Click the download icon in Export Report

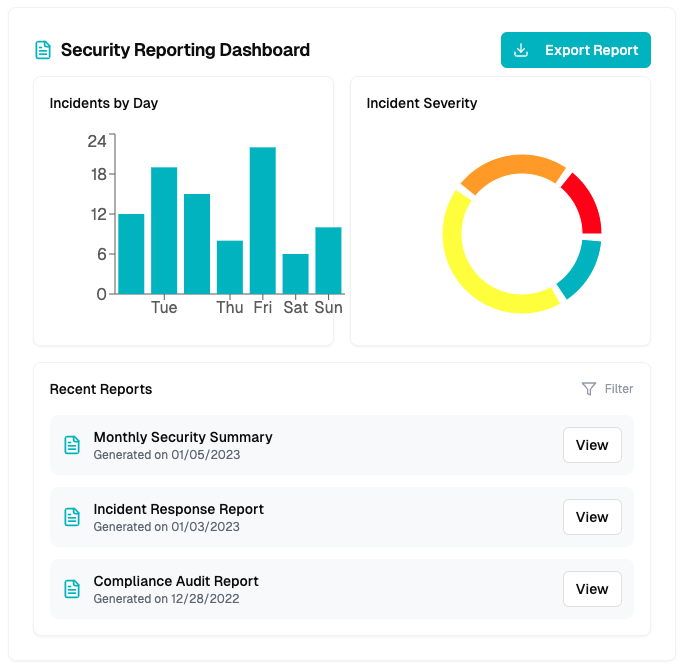[x=521, y=50]
